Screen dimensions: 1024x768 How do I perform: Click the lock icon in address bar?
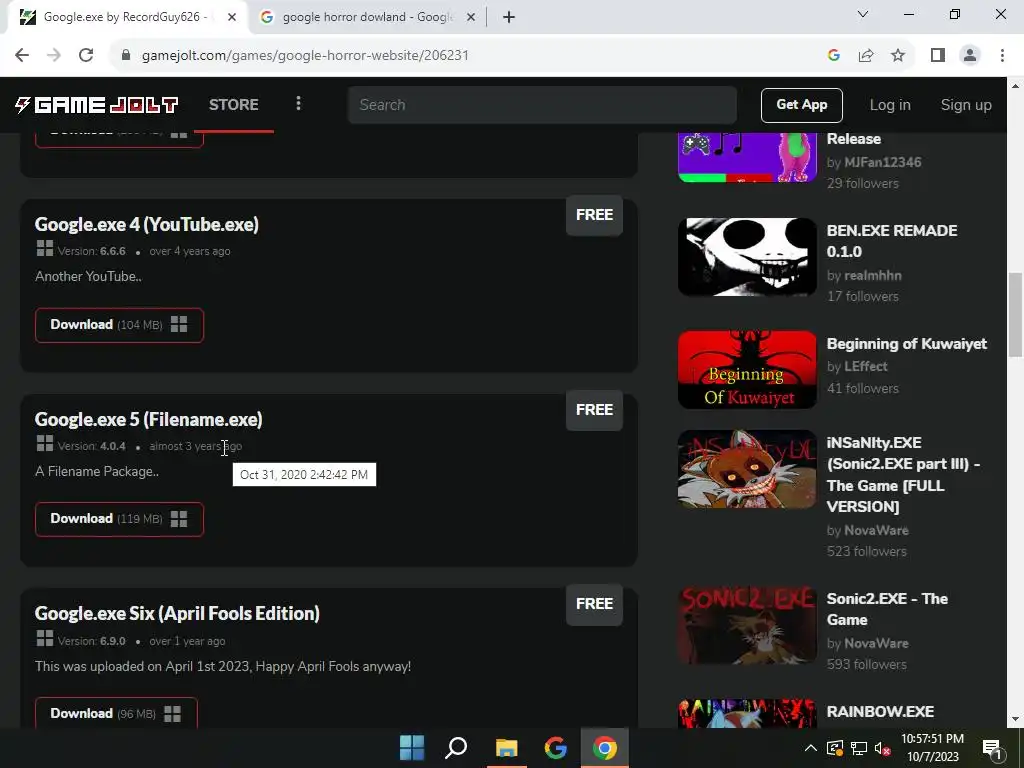click(126, 56)
